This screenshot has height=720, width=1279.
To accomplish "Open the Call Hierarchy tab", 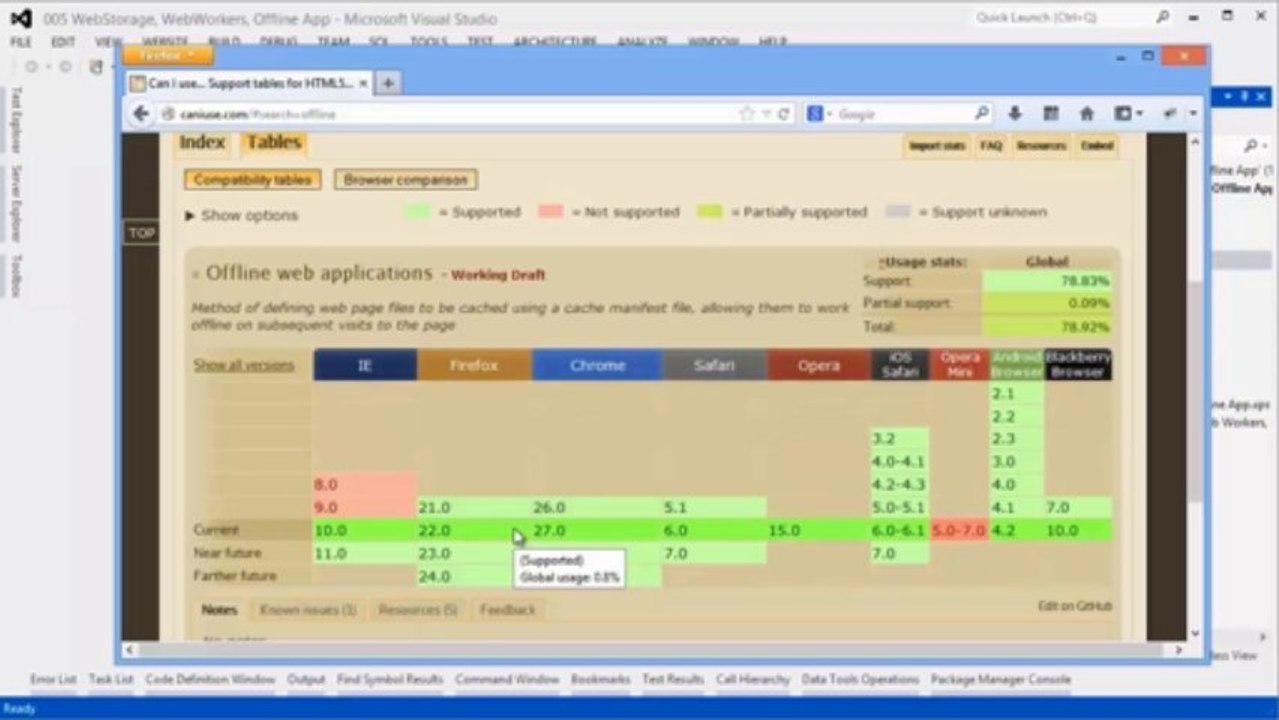I will (753, 679).
